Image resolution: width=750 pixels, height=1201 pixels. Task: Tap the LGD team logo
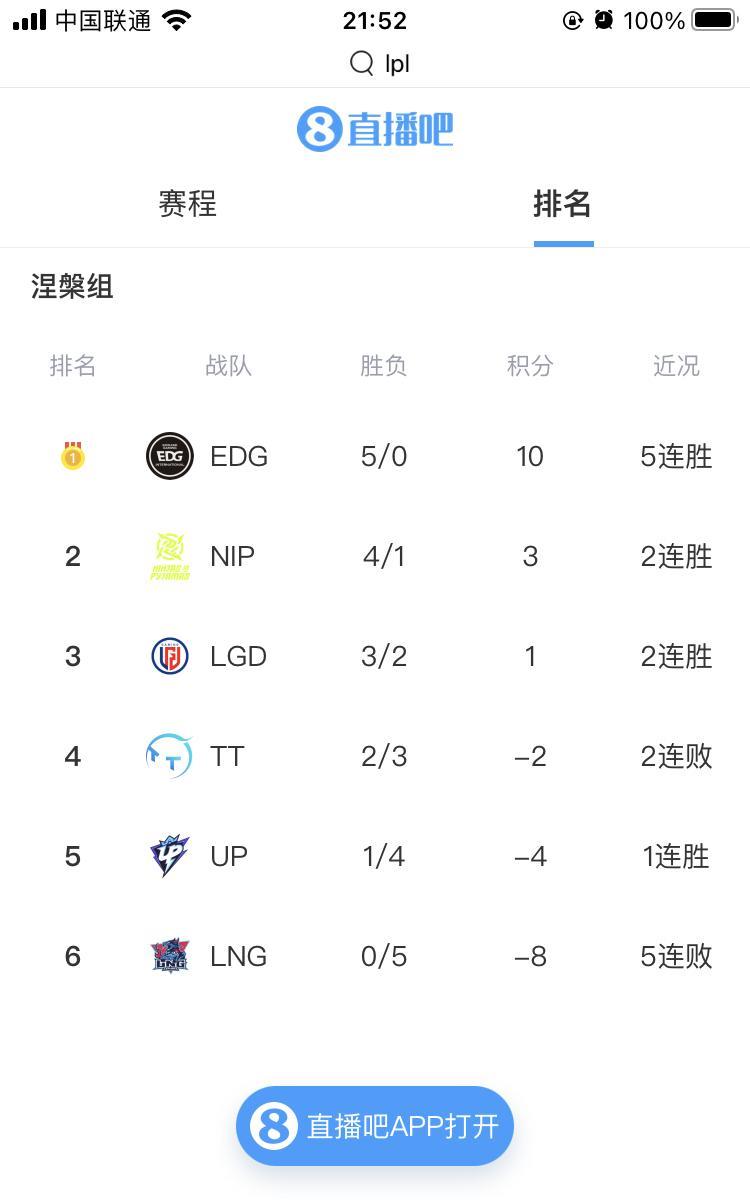(170, 656)
